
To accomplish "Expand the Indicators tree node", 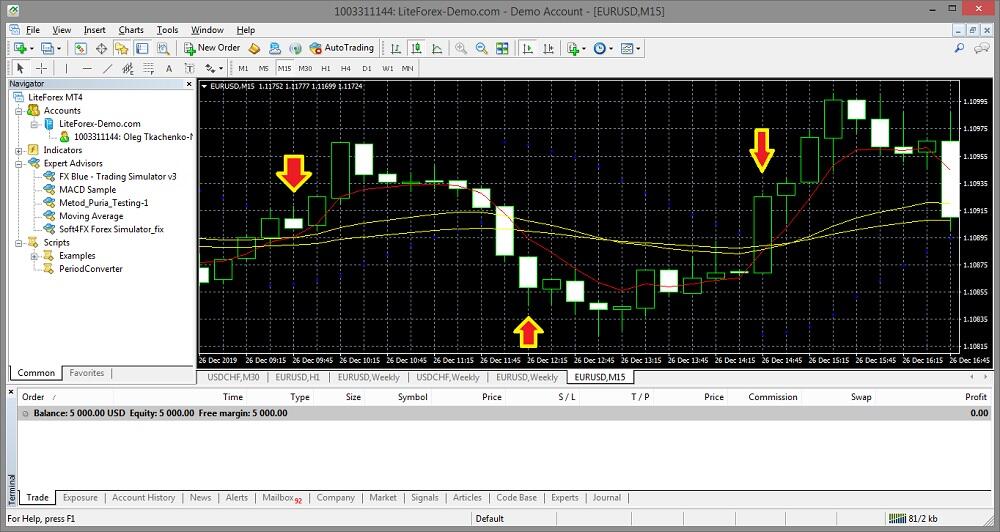I will (20, 150).
